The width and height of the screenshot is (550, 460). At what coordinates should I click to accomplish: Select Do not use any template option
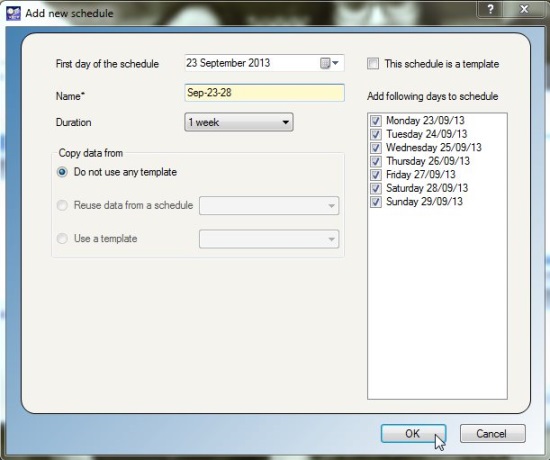(62, 172)
